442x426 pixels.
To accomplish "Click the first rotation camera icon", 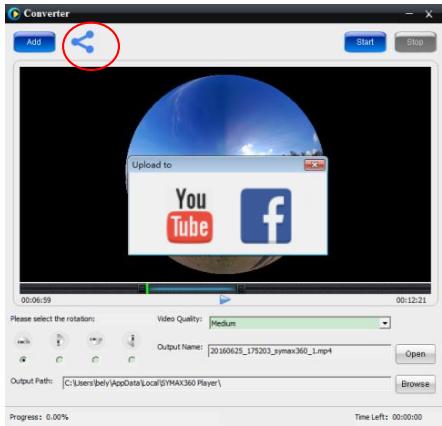I will (x=24, y=340).
